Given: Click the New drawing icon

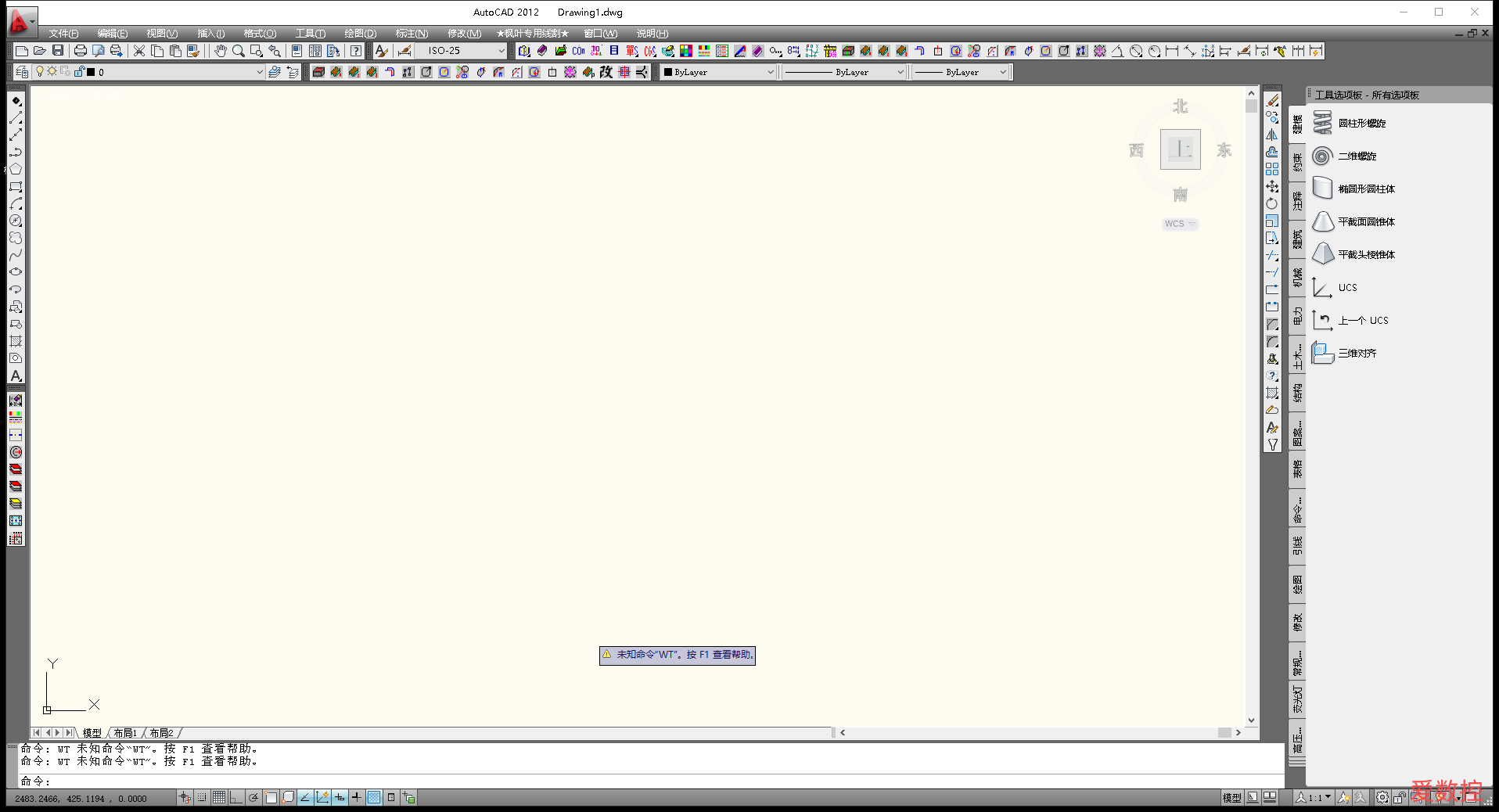Looking at the screenshot, I should (x=22, y=51).
